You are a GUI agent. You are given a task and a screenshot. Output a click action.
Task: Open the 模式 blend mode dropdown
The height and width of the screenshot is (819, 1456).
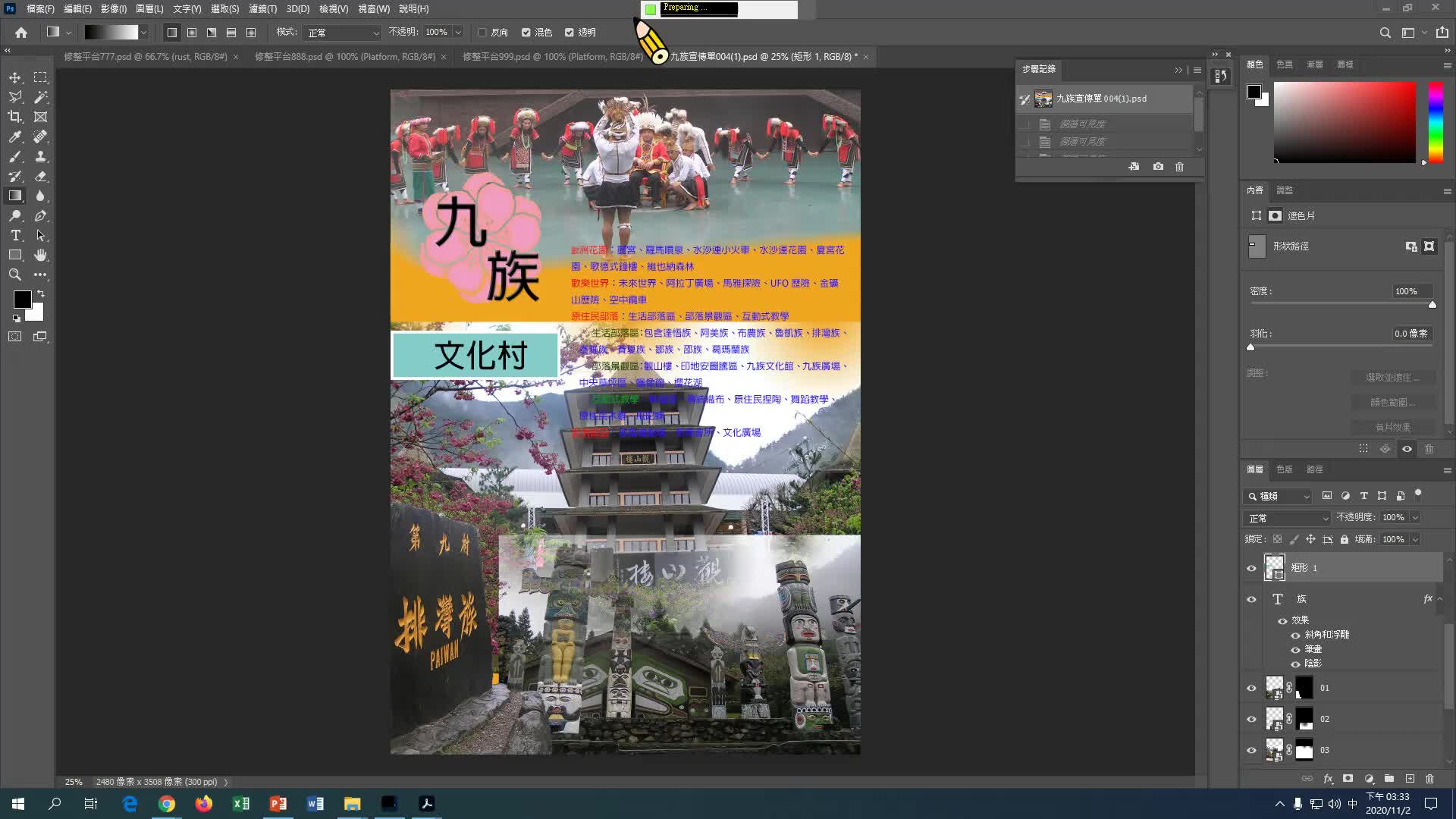342,33
